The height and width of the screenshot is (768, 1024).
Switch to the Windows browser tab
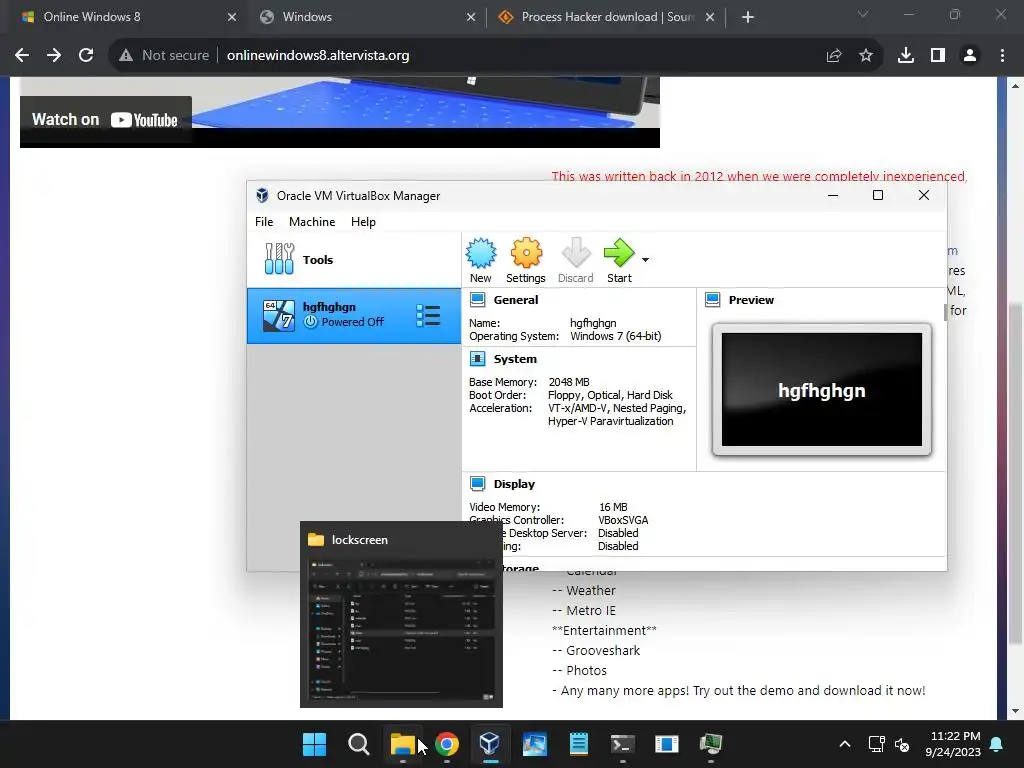point(366,17)
